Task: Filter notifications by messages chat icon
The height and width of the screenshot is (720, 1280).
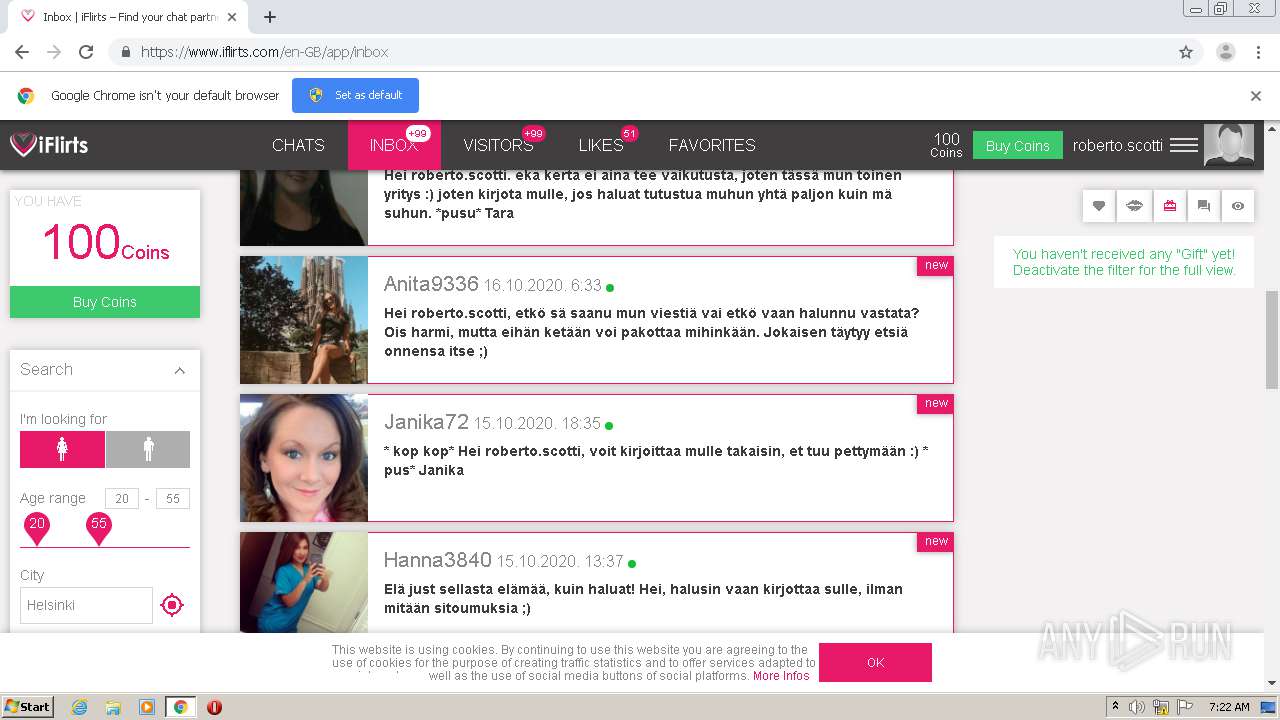Action: pyautogui.click(x=1204, y=206)
